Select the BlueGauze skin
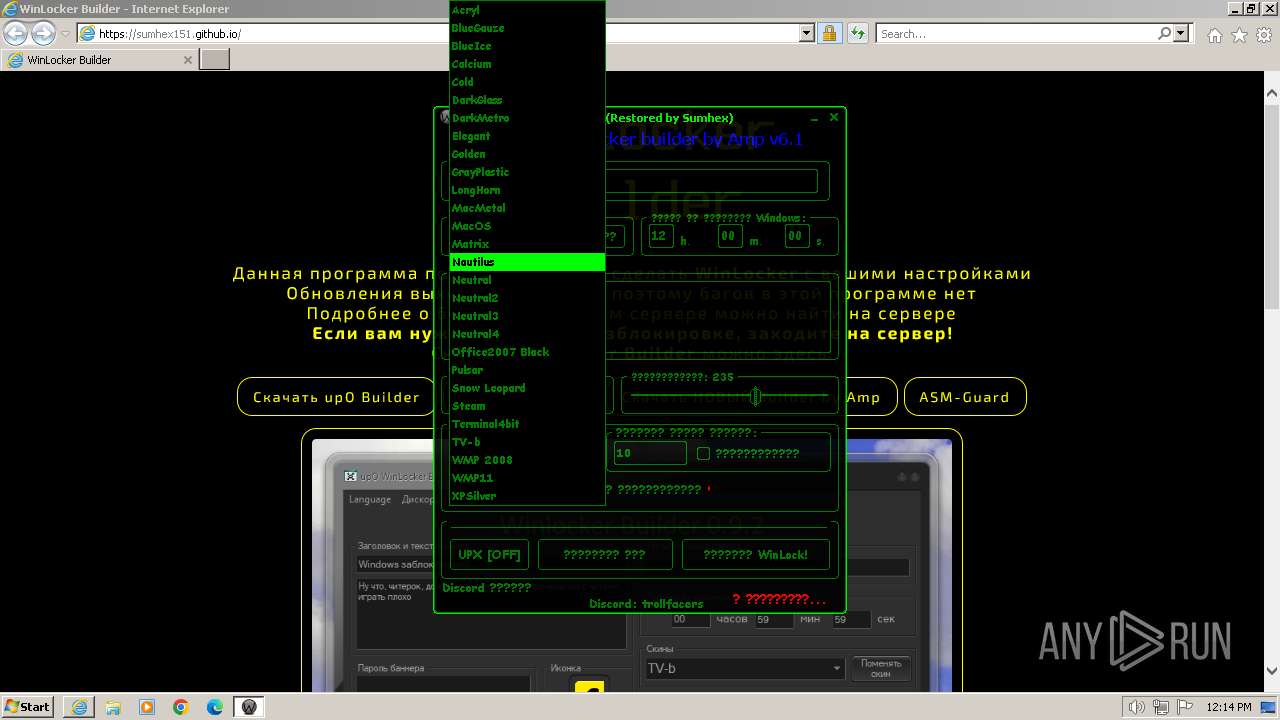The image size is (1280, 720). 527,28
